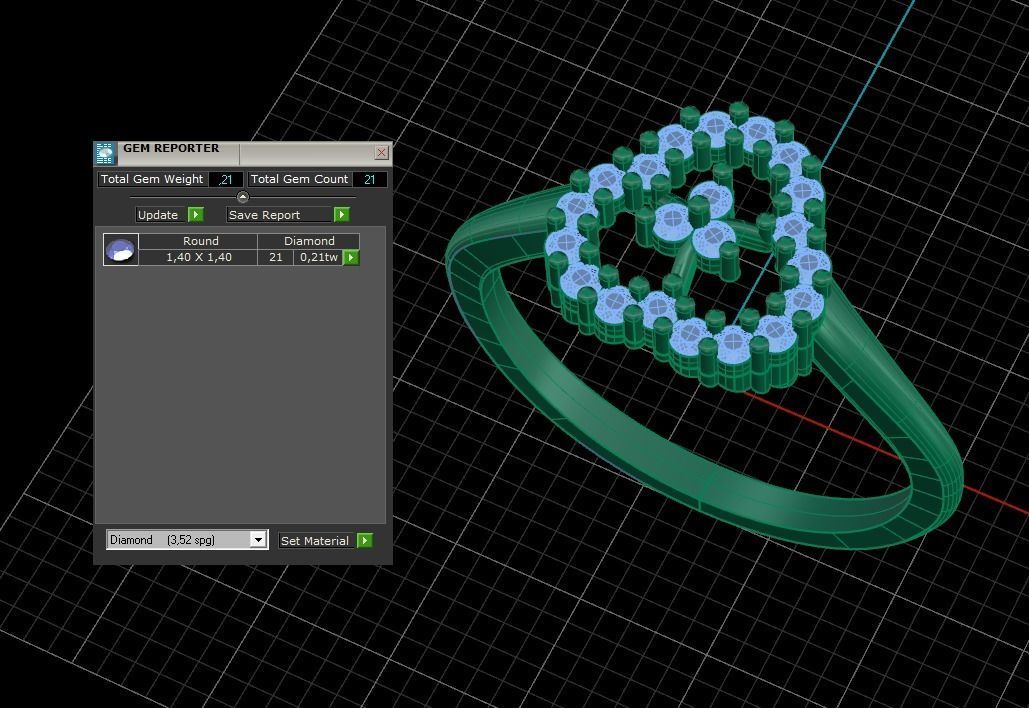Click the green arrow next to Set Material
Viewport: 1029px width, 708px height.
click(365, 540)
